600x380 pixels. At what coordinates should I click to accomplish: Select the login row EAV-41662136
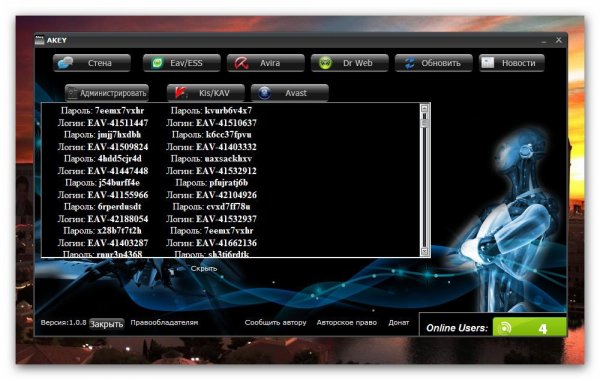211,243
